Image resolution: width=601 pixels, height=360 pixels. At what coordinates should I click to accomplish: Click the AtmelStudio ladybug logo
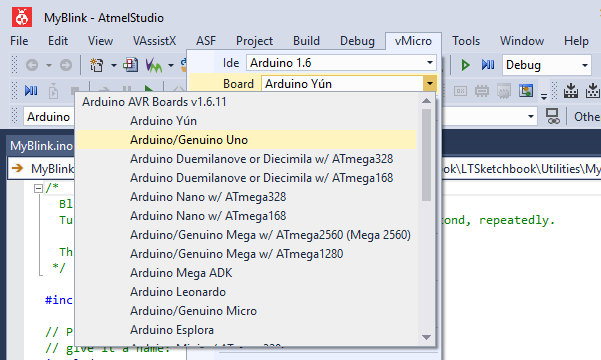[x=22, y=17]
